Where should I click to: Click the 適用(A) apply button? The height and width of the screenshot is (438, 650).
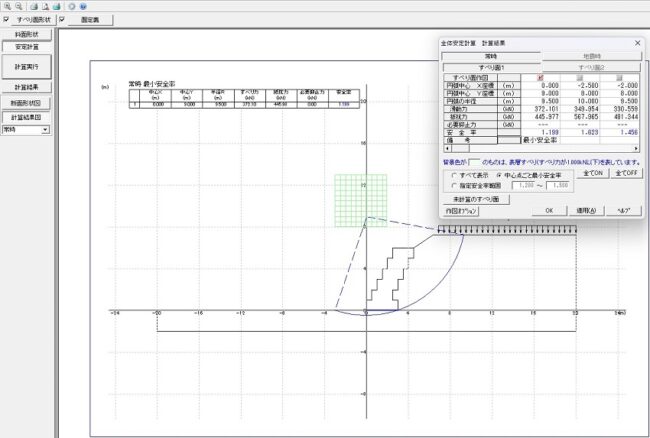pos(586,211)
